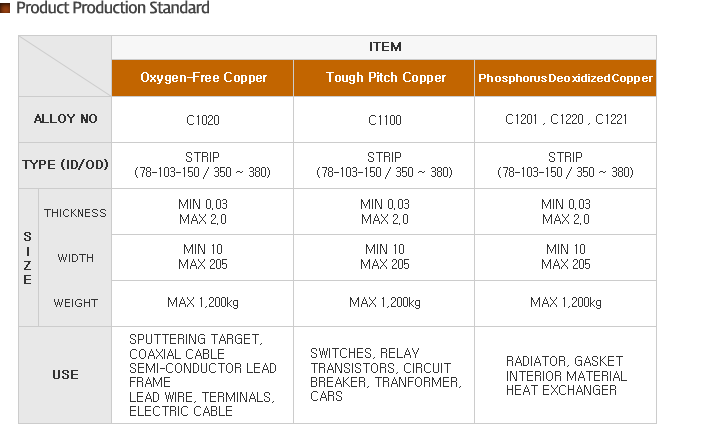Image resolution: width=715 pixels, height=425 pixels.
Task: Click the WEIGHT row label
Action: 75,303
